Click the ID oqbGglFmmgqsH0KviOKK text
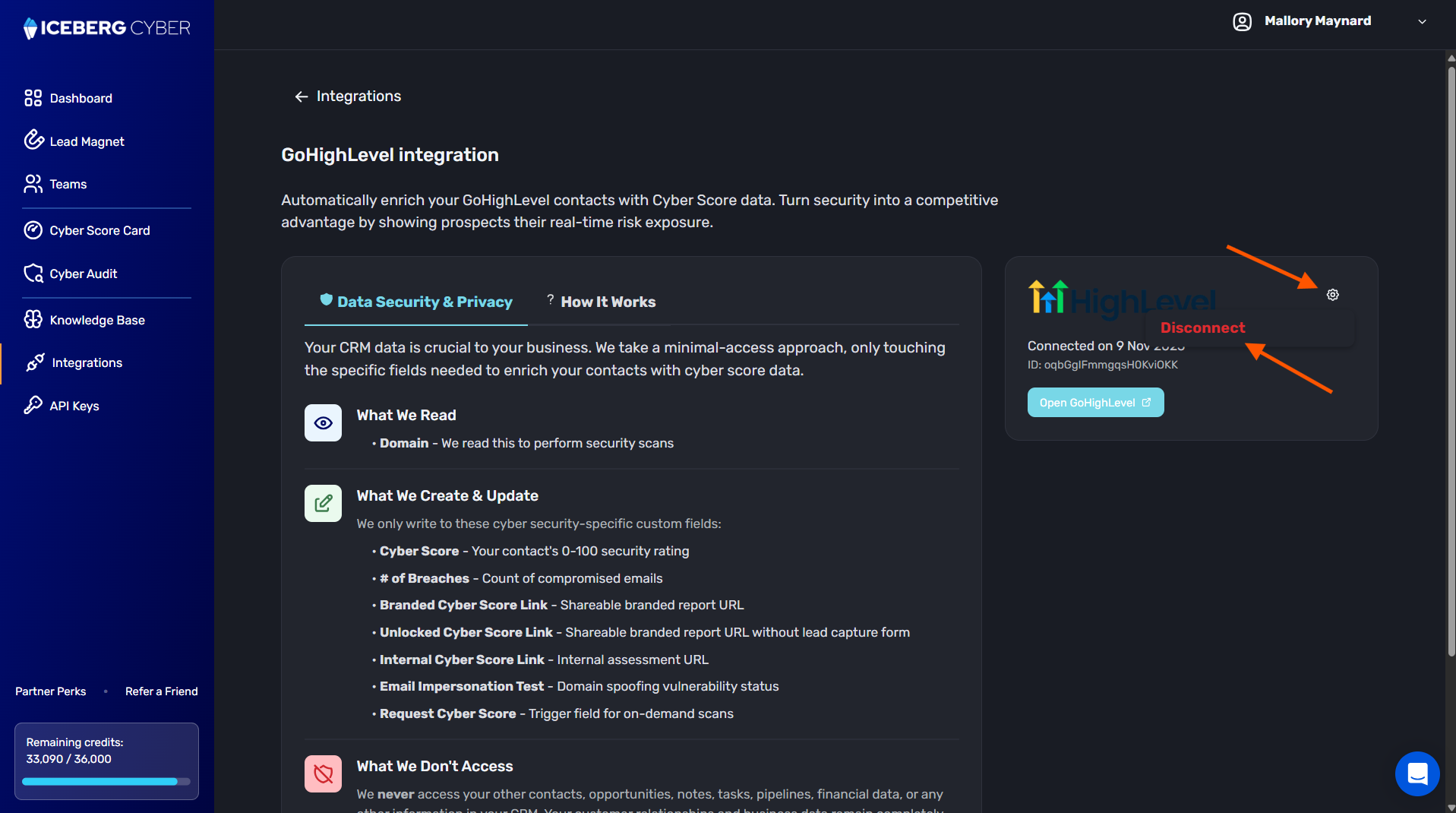Image resolution: width=1456 pixels, height=813 pixels. click(1102, 365)
